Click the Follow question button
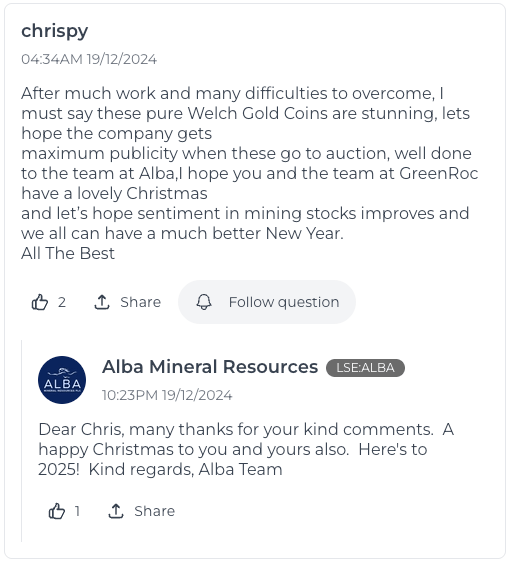 [x=267, y=302]
